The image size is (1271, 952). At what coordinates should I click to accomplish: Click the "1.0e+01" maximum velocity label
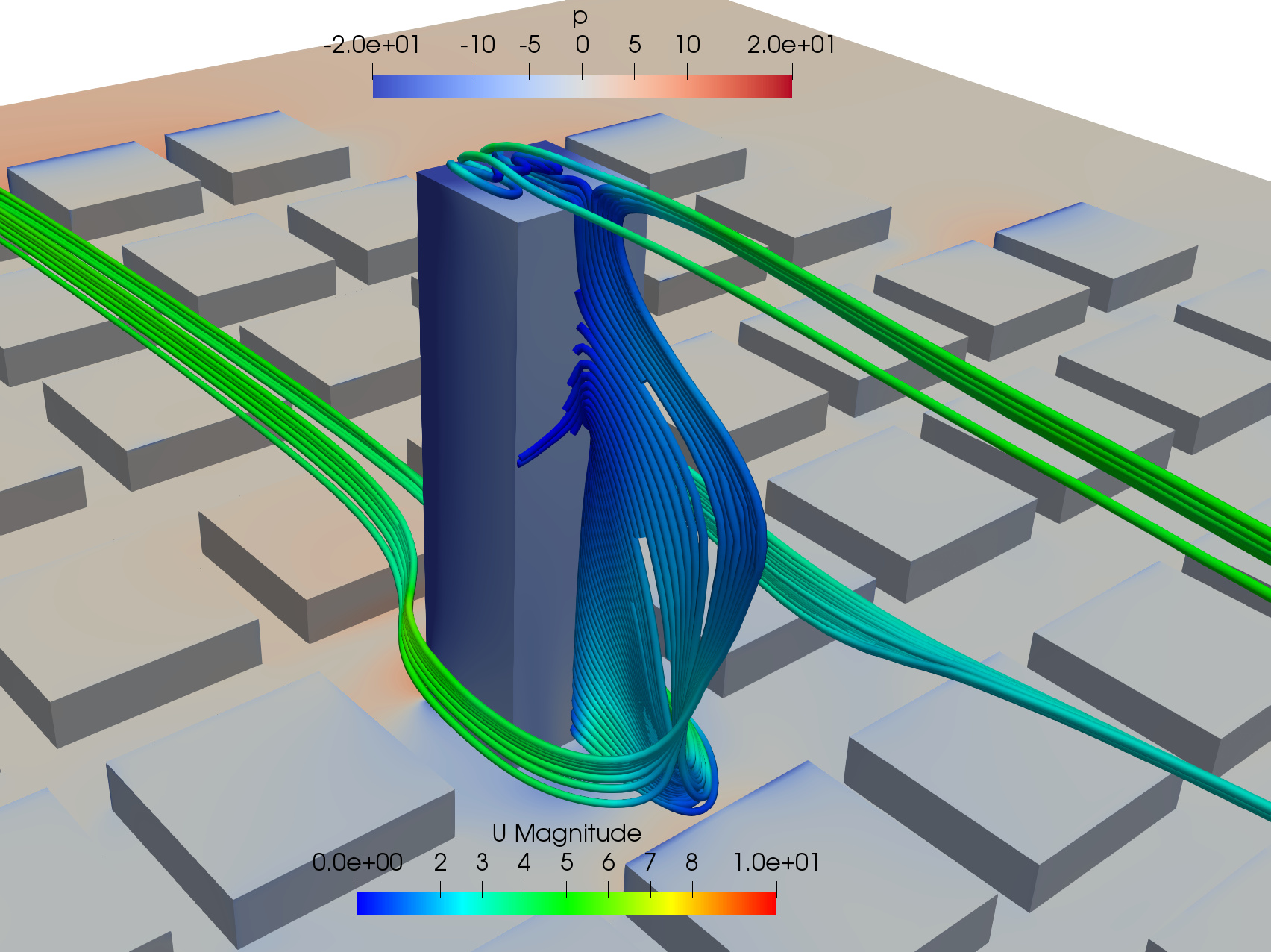(776, 862)
